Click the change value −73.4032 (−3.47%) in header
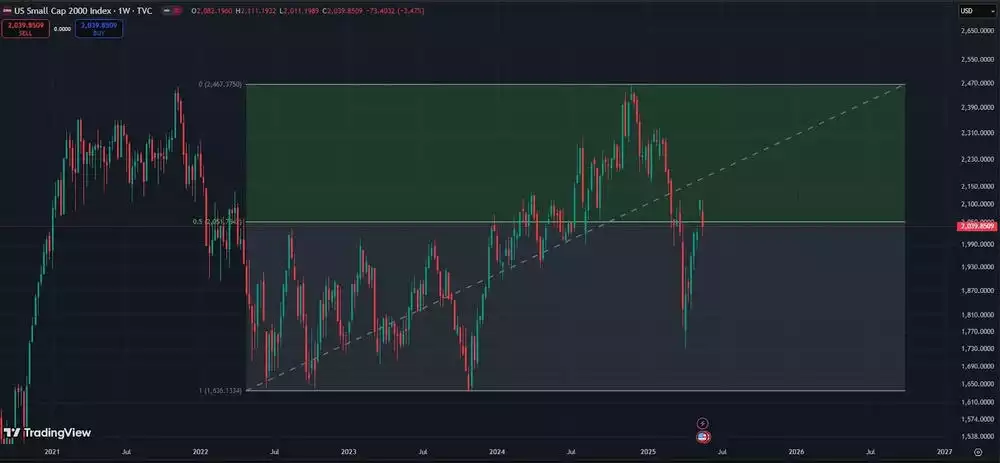The height and width of the screenshot is (463, 1000). click(395, 11)
